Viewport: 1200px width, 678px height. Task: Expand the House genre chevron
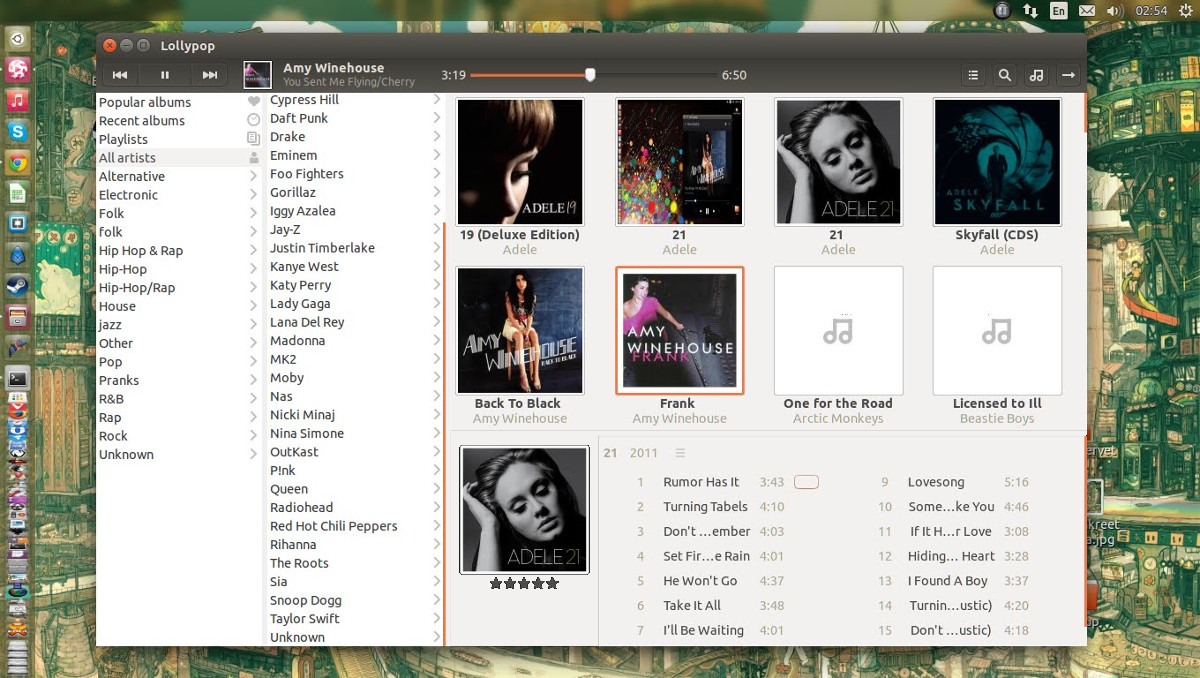pos(253,306)
